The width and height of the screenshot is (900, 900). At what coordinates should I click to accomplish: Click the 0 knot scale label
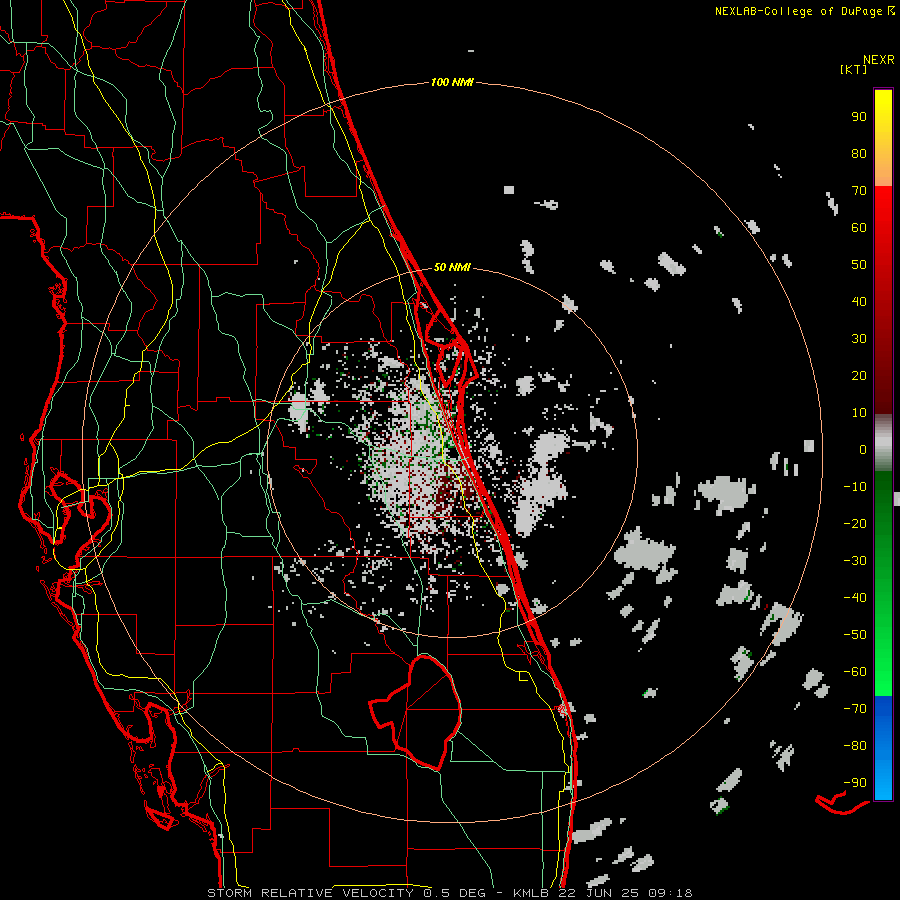(863, 450)
